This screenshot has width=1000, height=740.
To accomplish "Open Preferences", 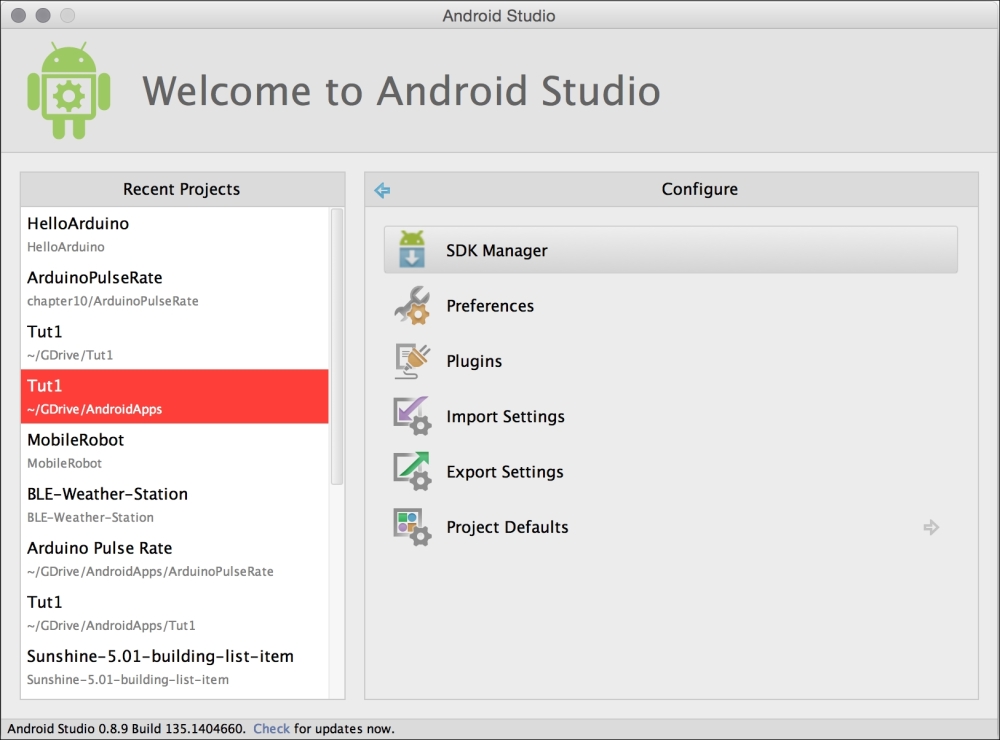I will (x=670, y=306).
